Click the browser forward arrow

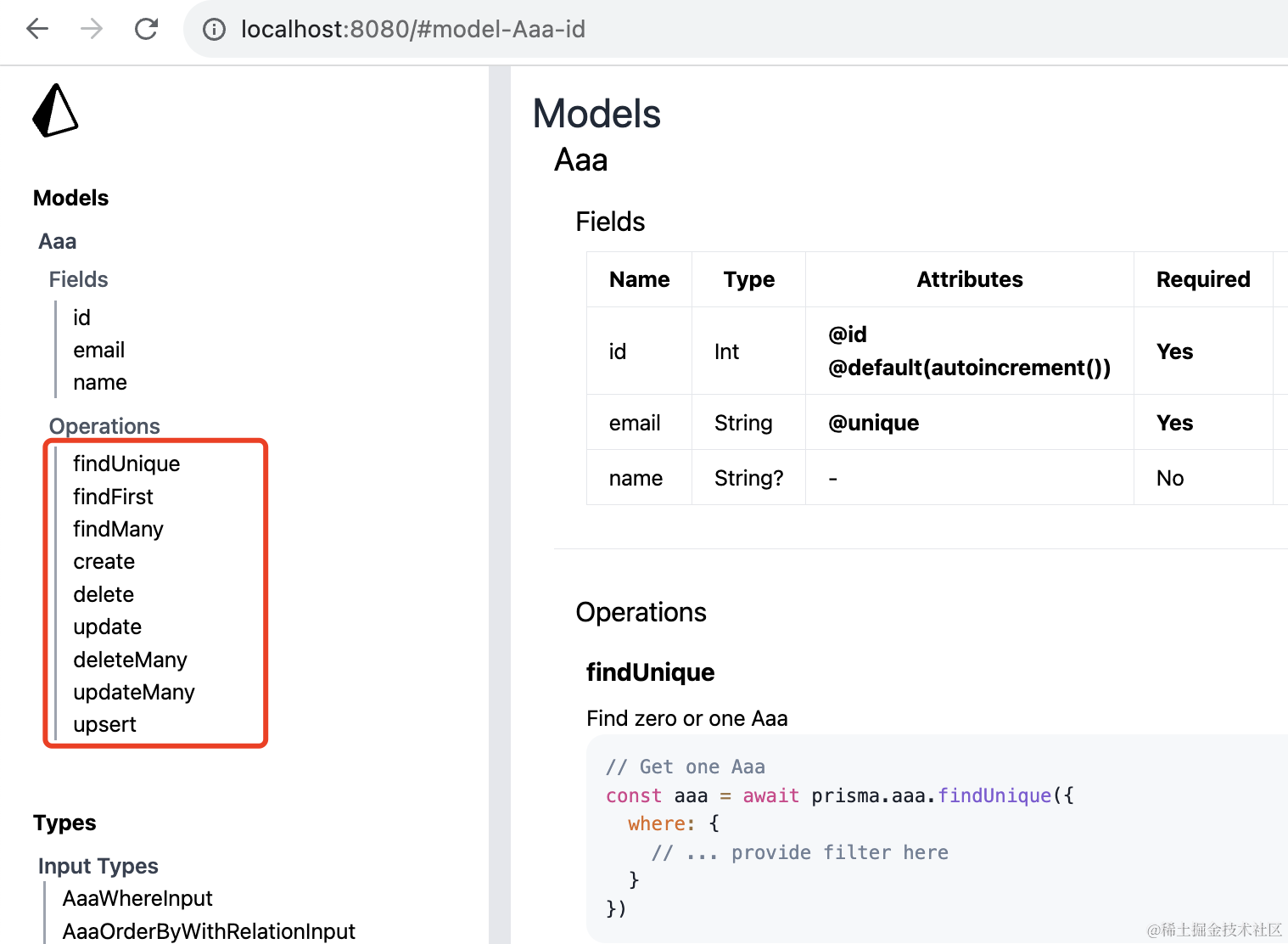92,29
